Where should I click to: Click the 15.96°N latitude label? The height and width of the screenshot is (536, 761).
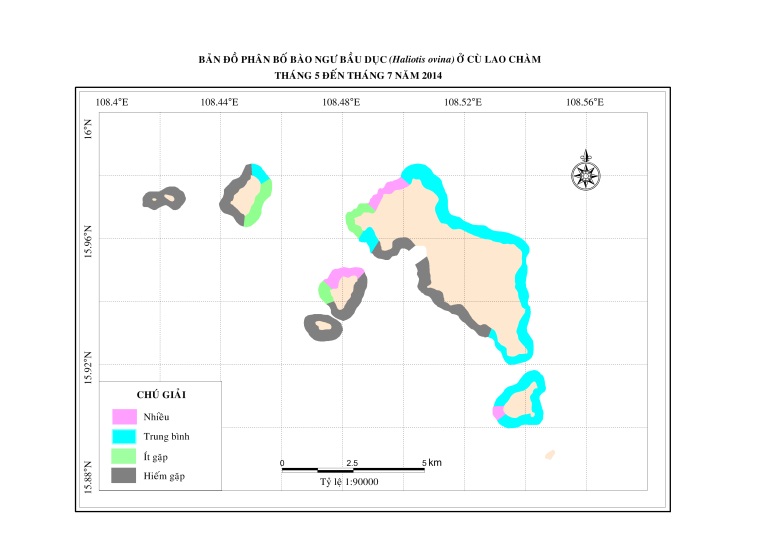(88, 241)
